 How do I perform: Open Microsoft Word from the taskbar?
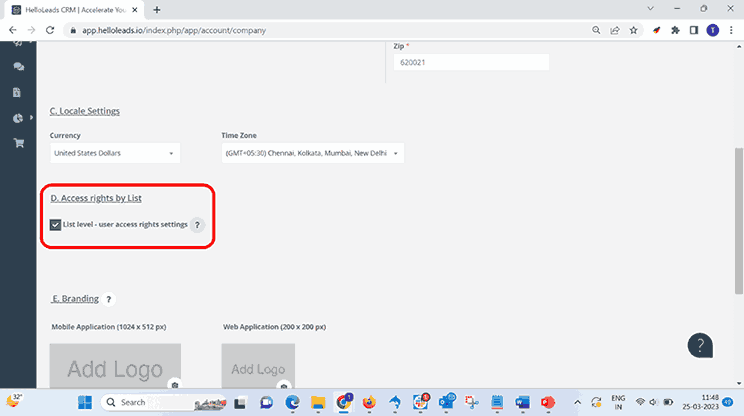pyautogui.click(x=522, y=402)
